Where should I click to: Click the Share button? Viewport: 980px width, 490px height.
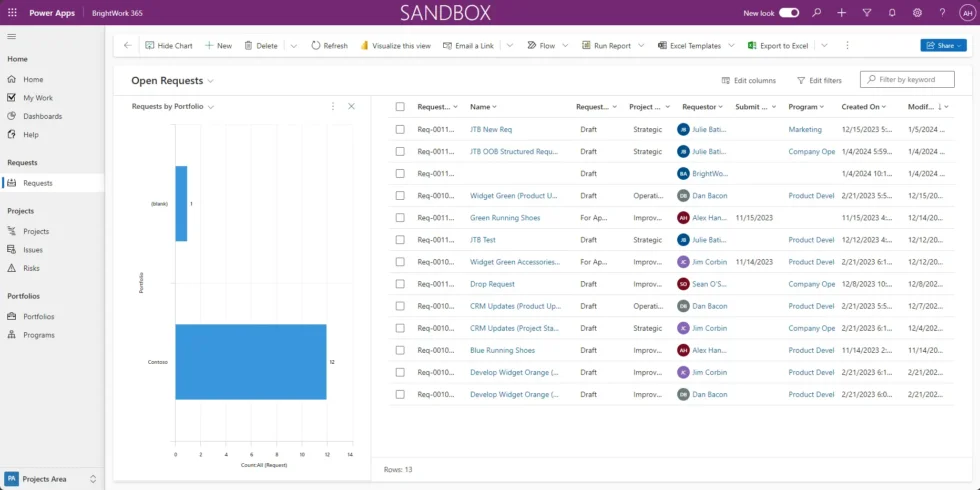(942, 46)
